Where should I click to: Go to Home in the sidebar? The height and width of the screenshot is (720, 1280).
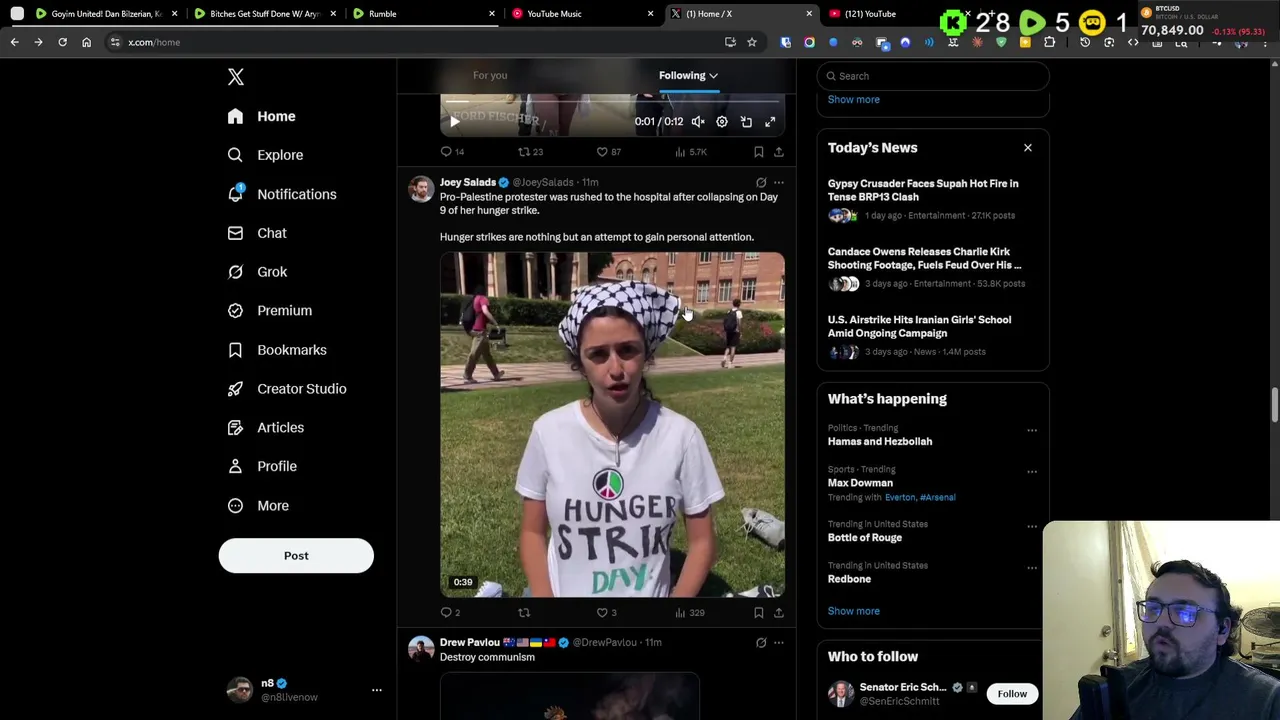[x=262, y=116]
